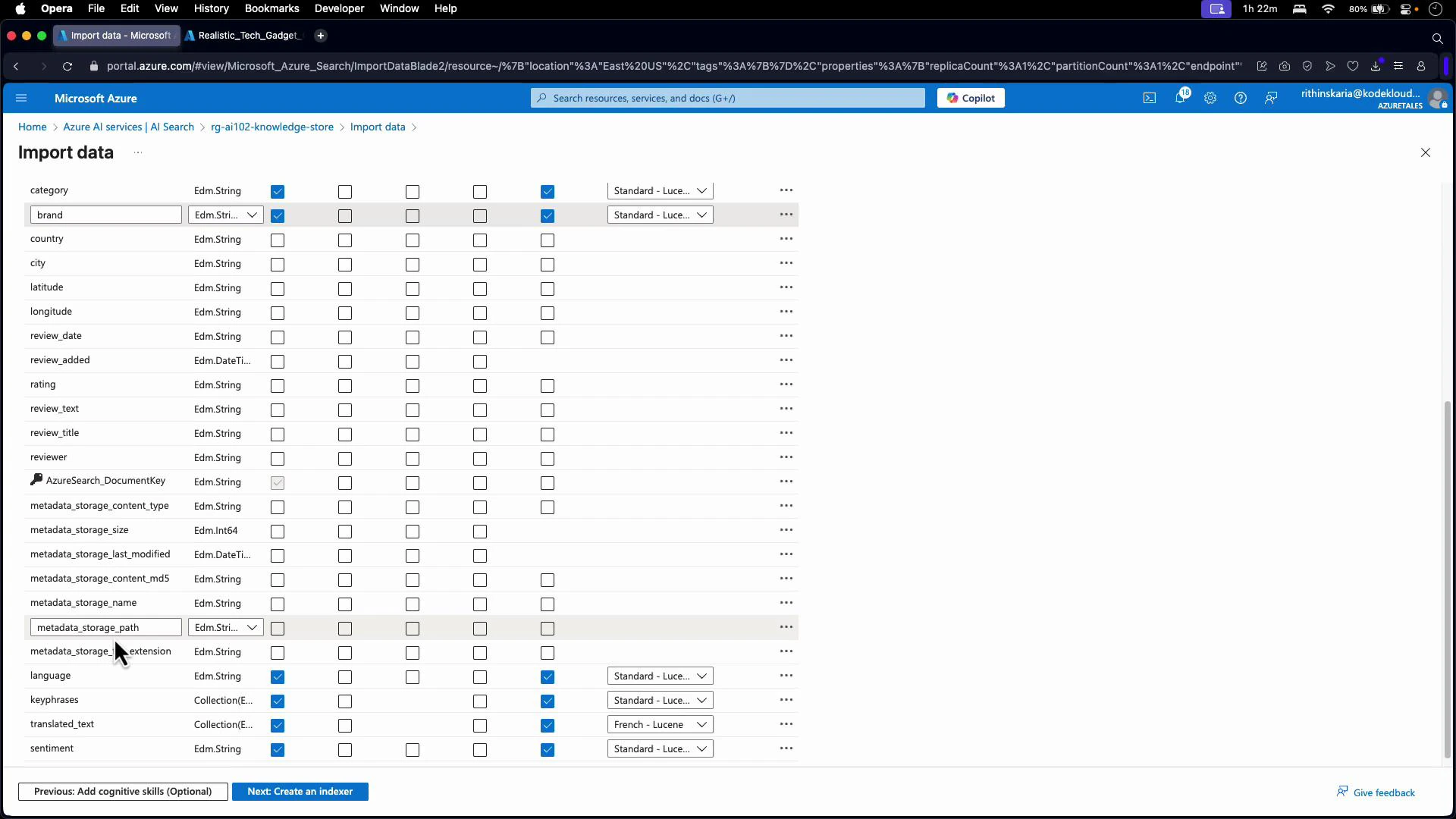
Task: Open the ellipsis menu on keyphrases row
Action: coord(786,700)
